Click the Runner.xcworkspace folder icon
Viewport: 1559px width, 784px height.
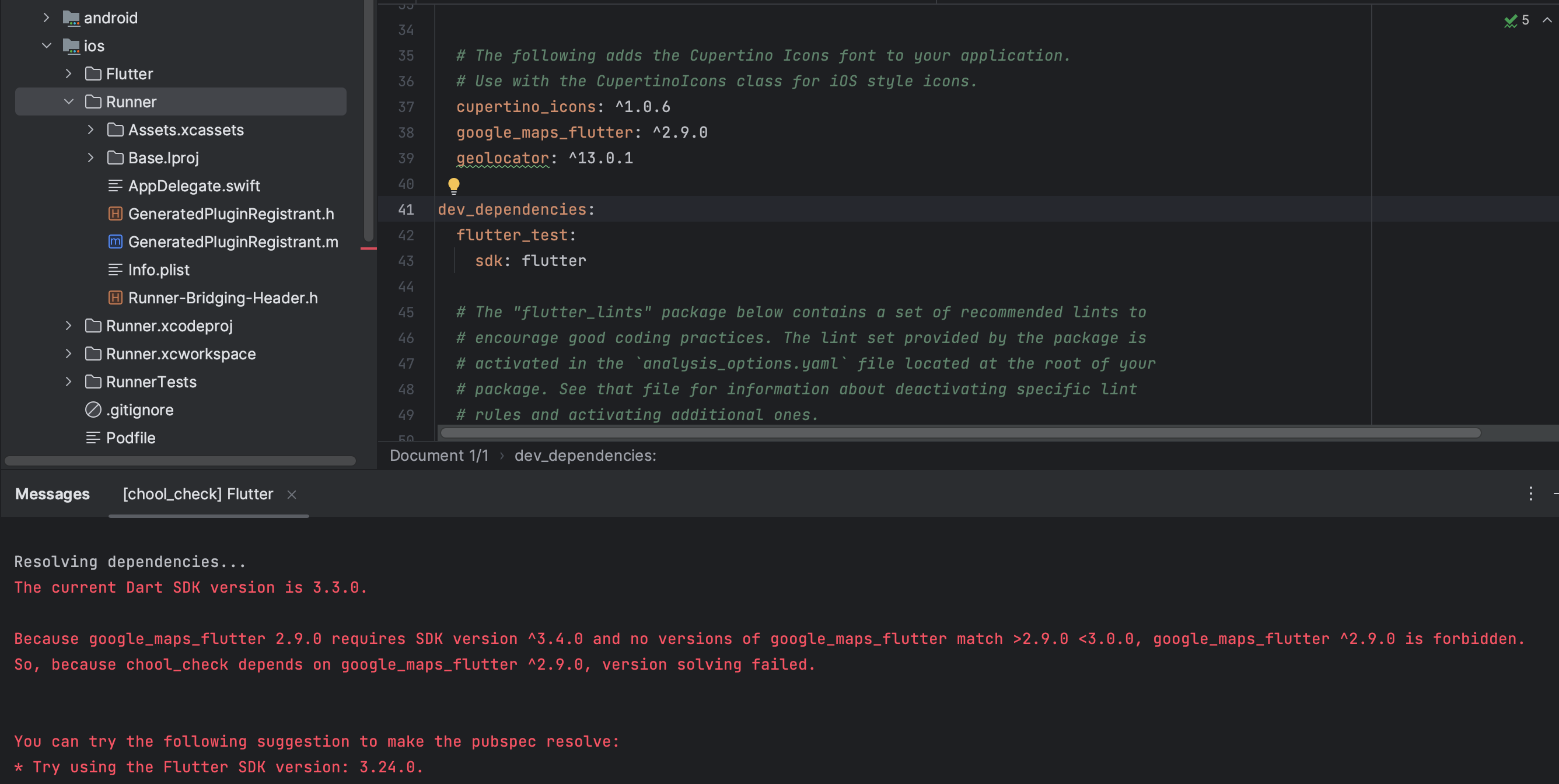[93, 354]
